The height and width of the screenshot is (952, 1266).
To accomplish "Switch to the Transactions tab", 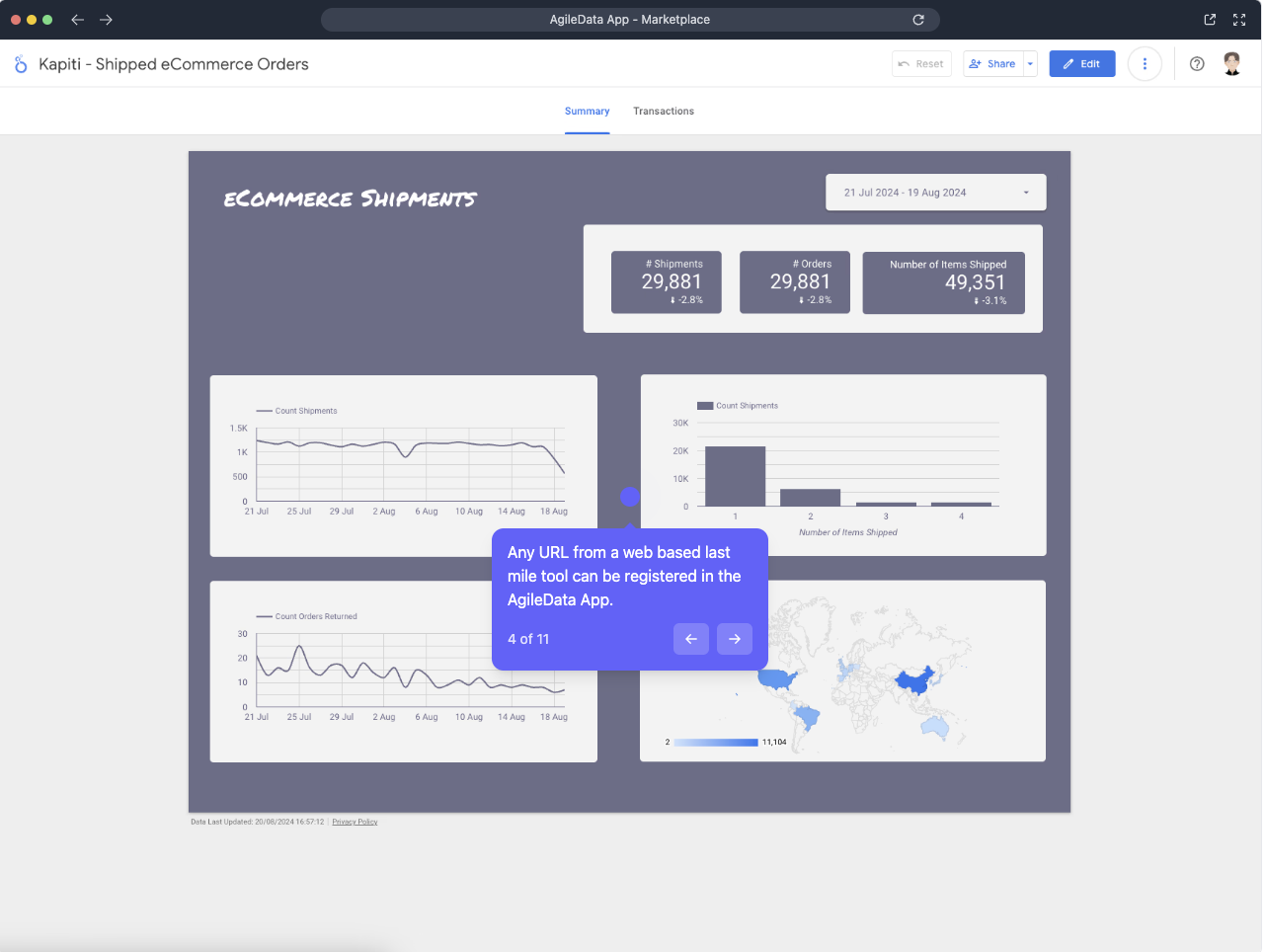I will click(x=663, y=111).
